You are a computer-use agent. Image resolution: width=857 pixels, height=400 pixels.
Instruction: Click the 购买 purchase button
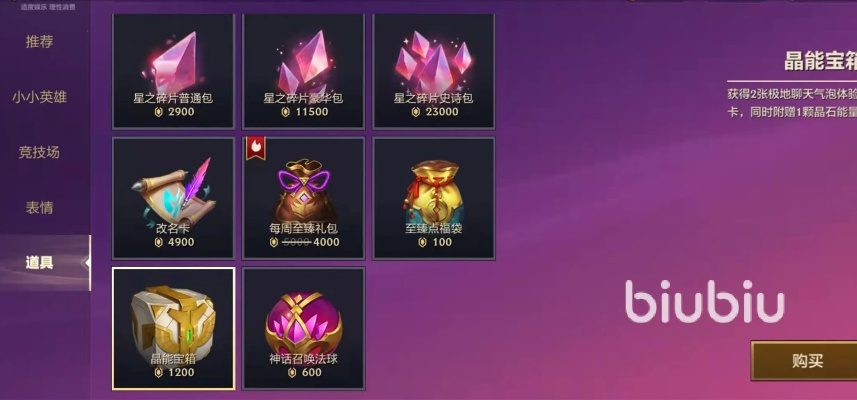(x=805, y=361)
